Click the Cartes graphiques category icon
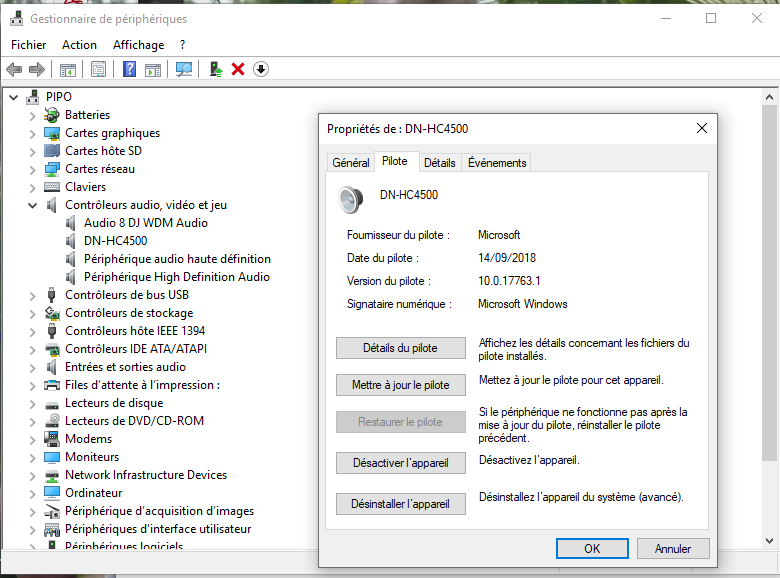Image resolution: width=780 pixels, height=578 pixels. pos(52,133)
